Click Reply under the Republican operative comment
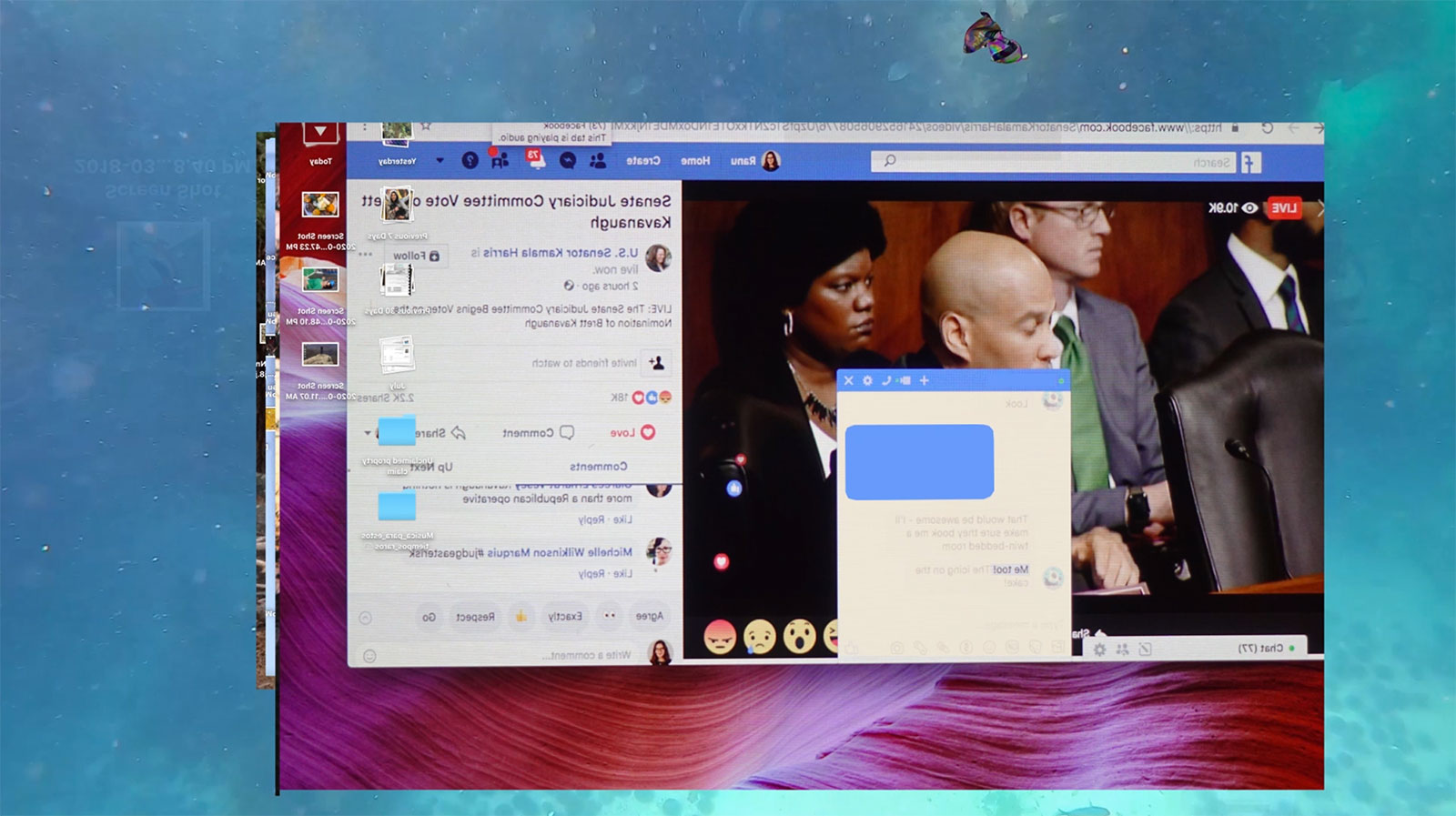The height and width of the screenshot is (816, 1456). (x=591, y=519)
